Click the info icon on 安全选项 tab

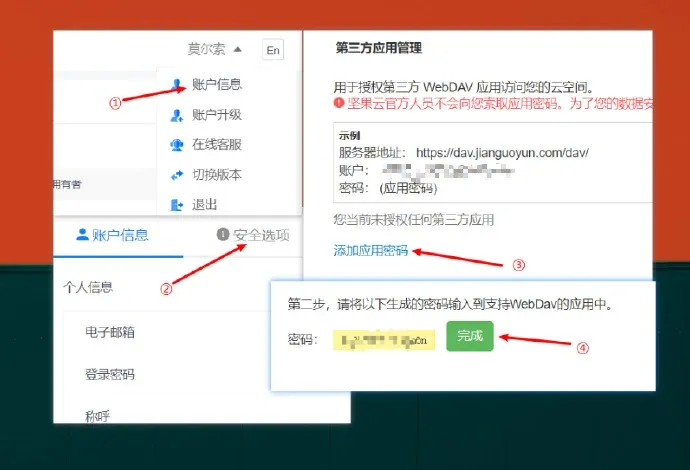222,235
